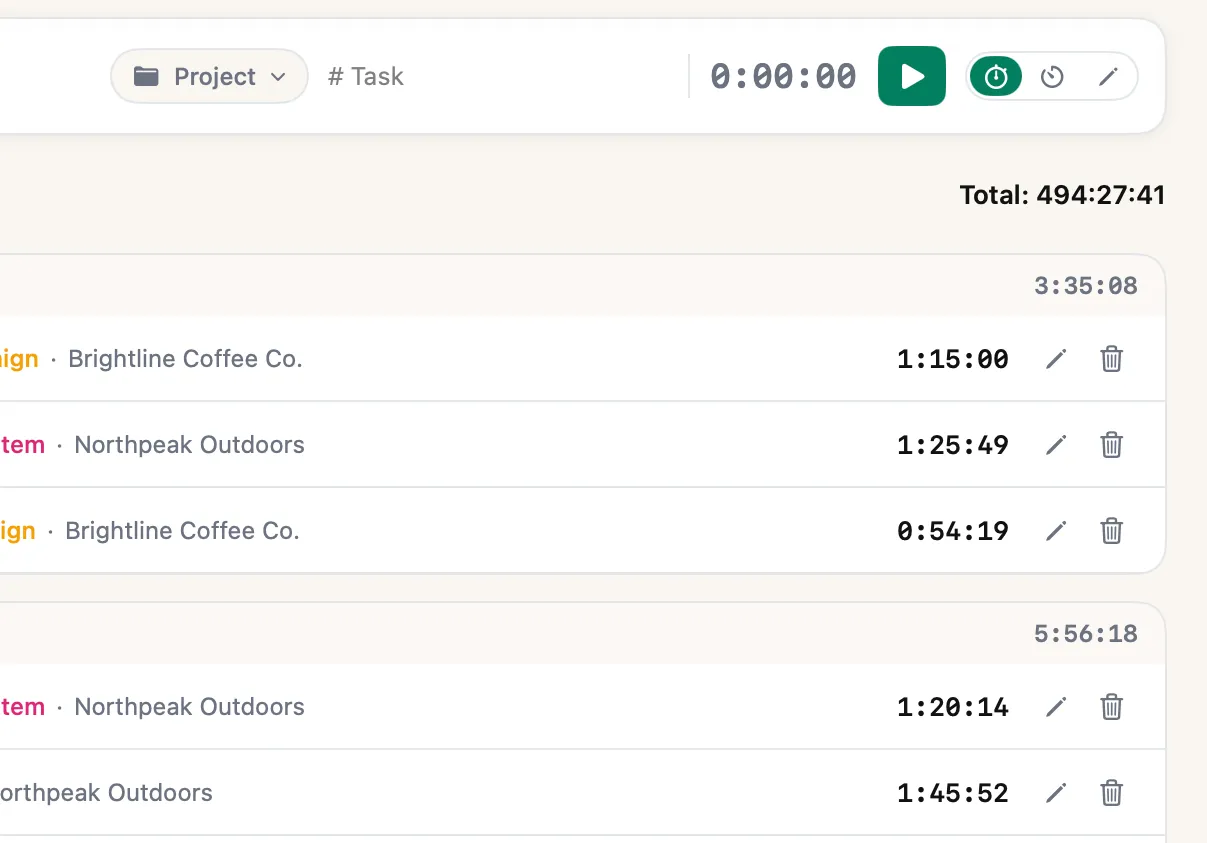
Task: Edit the 0:54:19 Brightline Coffee Co. entry
Action: coord(1056,531)
